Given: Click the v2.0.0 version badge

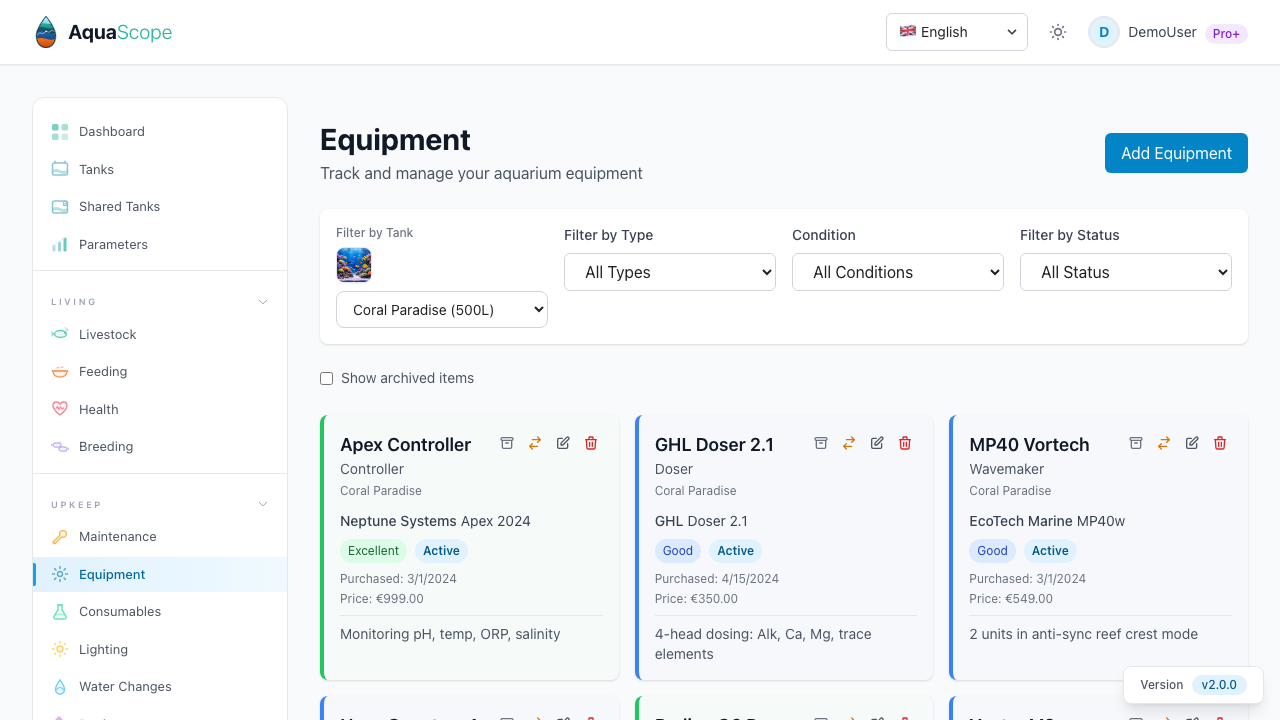Looking at the screenshot, I should tap(1219, 685).
